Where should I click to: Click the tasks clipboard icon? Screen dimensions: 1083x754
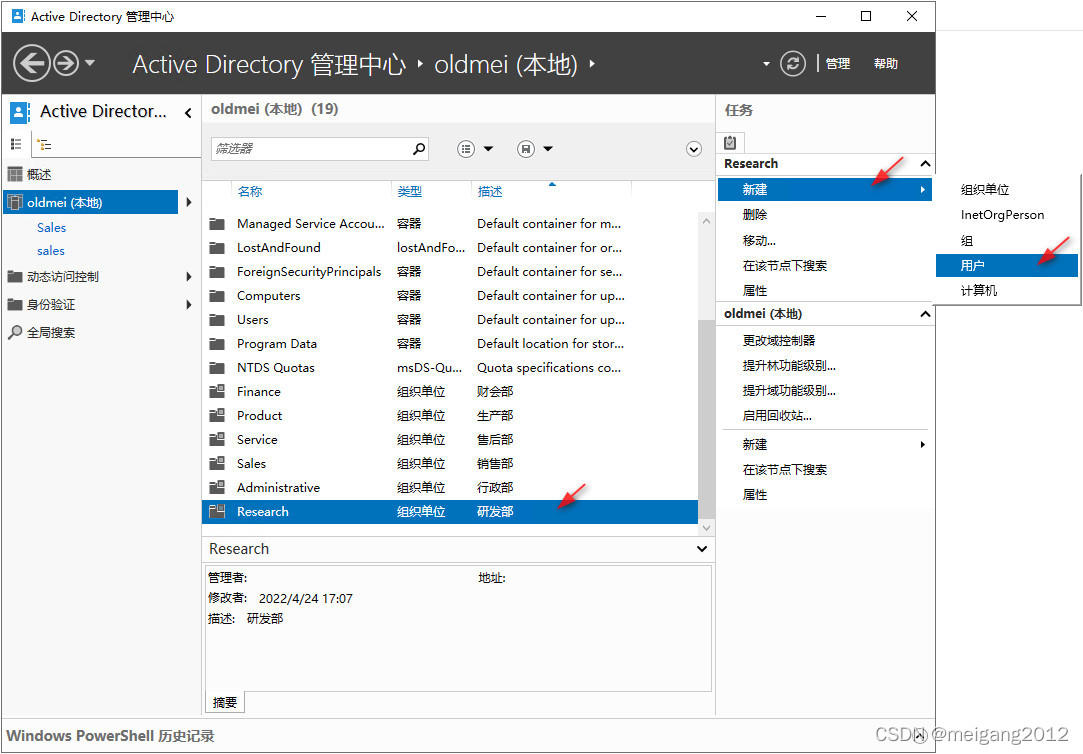pyautogui.click(x=730, y=143)
